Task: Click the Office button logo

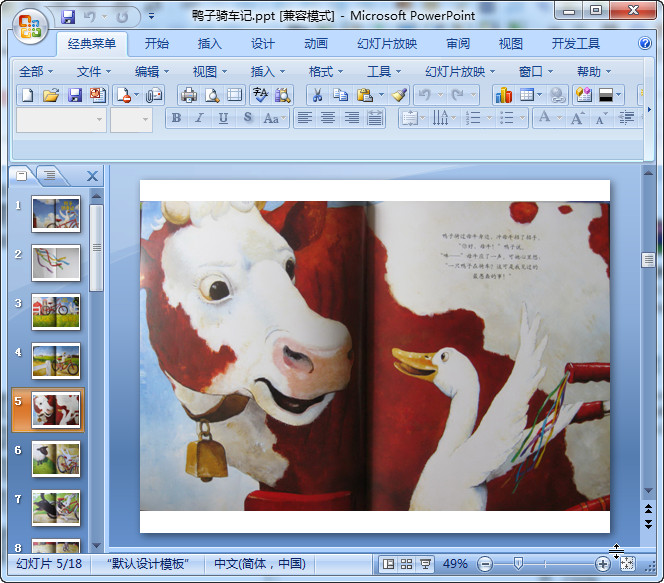Action: pos(30,26)
